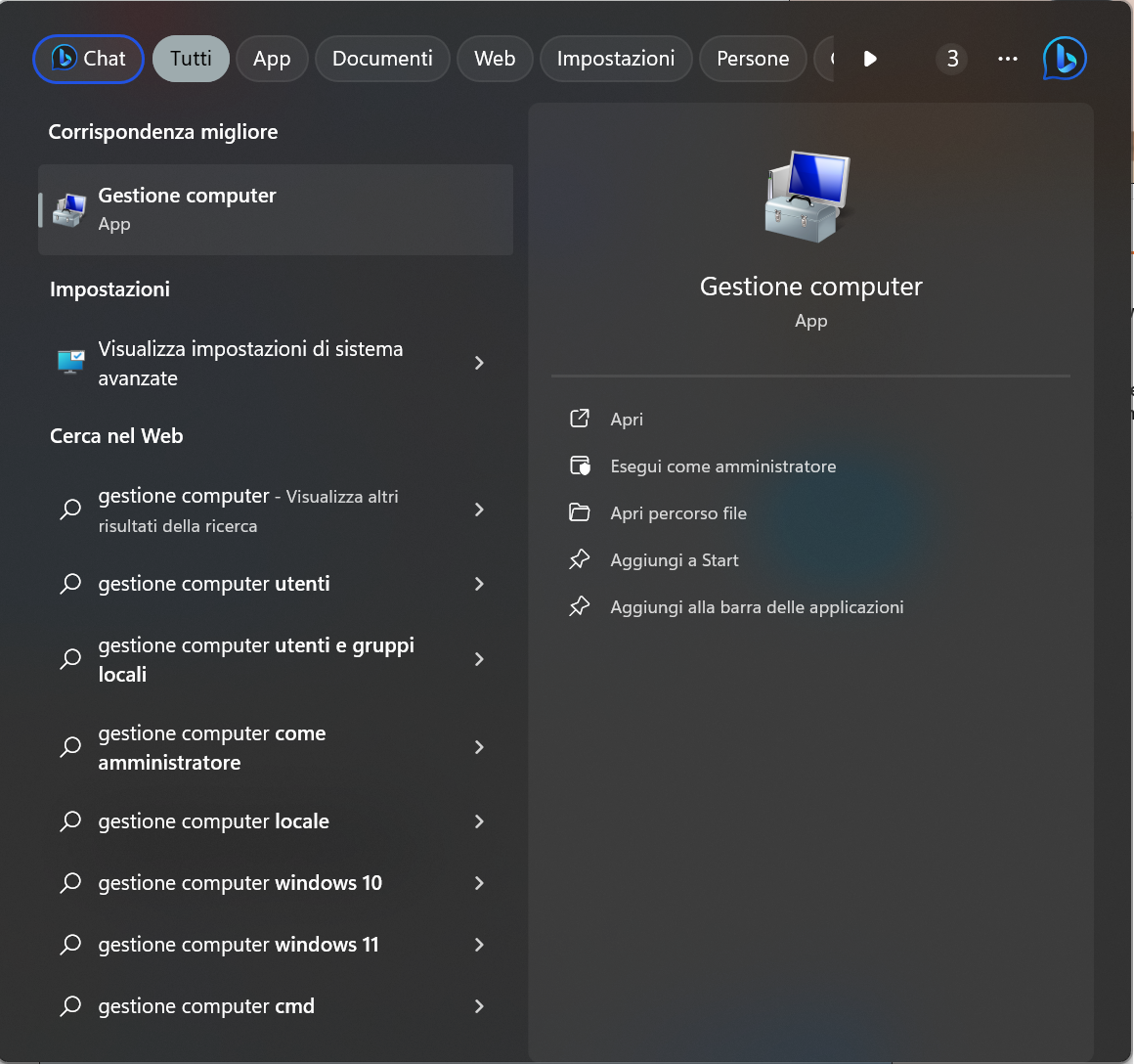Open the 'Gestione computer' best match result
The height and width of the screenshot is (1064, 1134).
click(x=276, y=209)
